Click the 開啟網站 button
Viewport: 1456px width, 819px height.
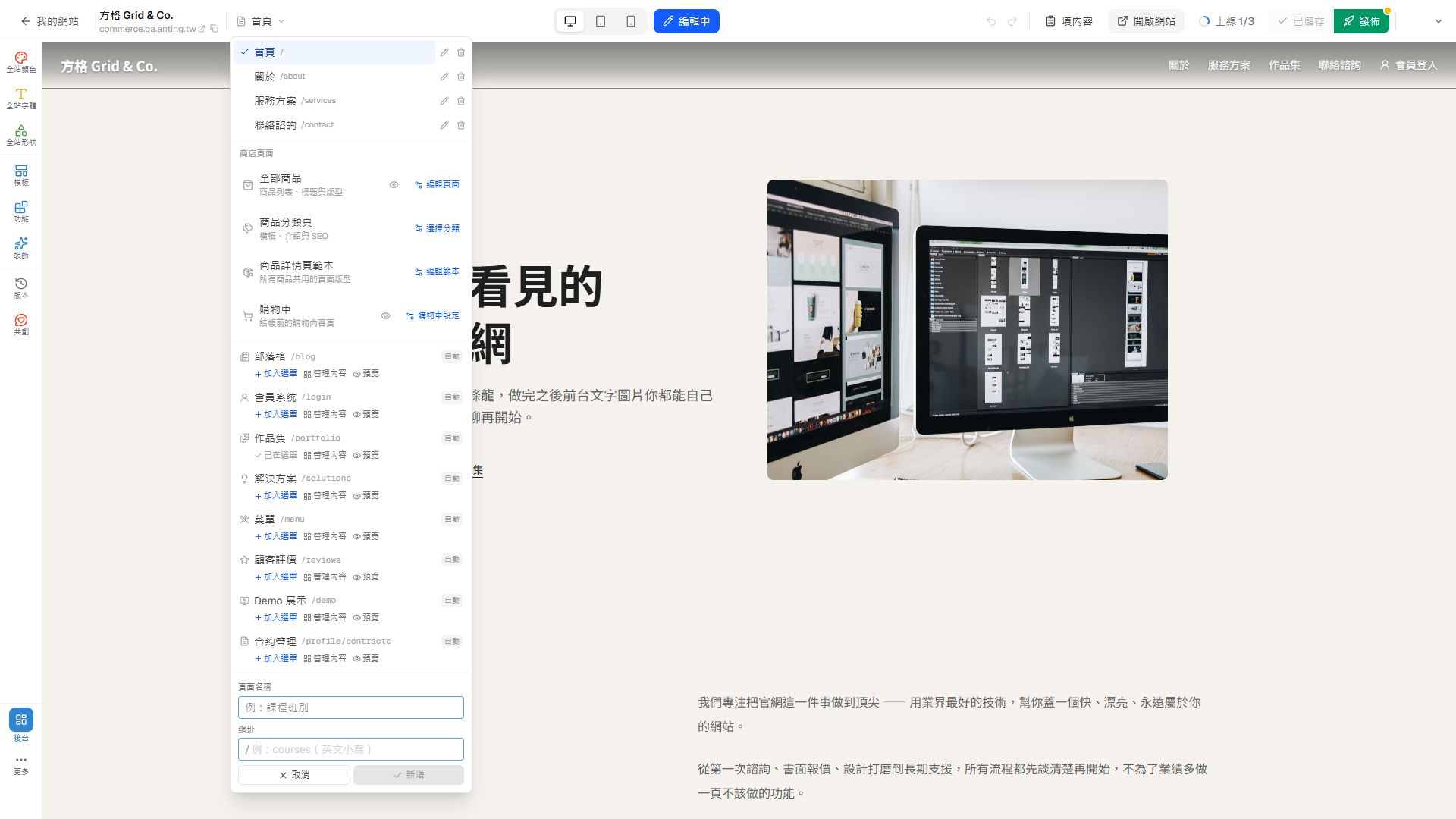click(1146, 21)
